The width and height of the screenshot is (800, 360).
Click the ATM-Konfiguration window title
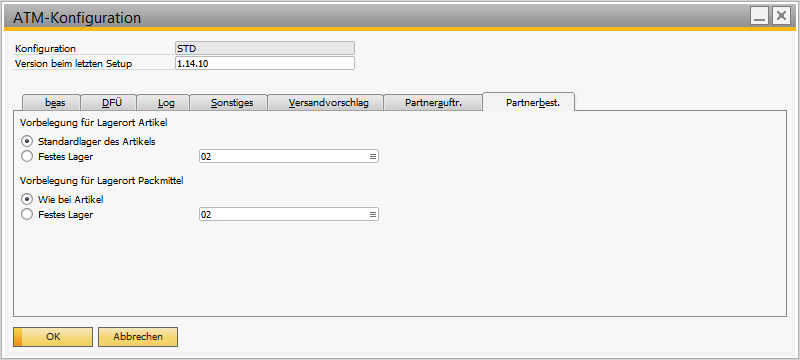pyautogui.click(x=77, y=18)
